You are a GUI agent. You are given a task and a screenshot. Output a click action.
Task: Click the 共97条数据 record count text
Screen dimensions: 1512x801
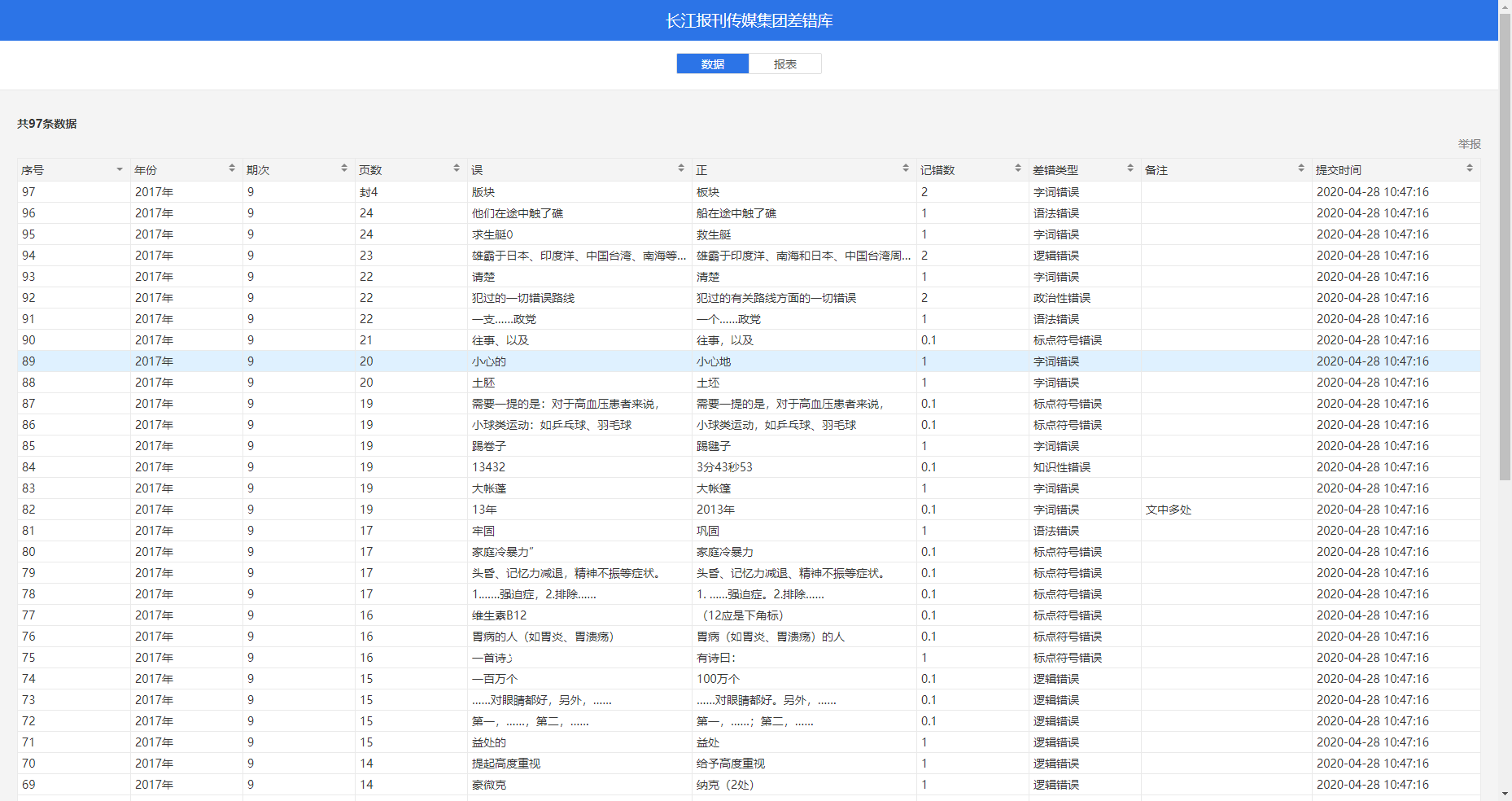(x=47, y=124)
